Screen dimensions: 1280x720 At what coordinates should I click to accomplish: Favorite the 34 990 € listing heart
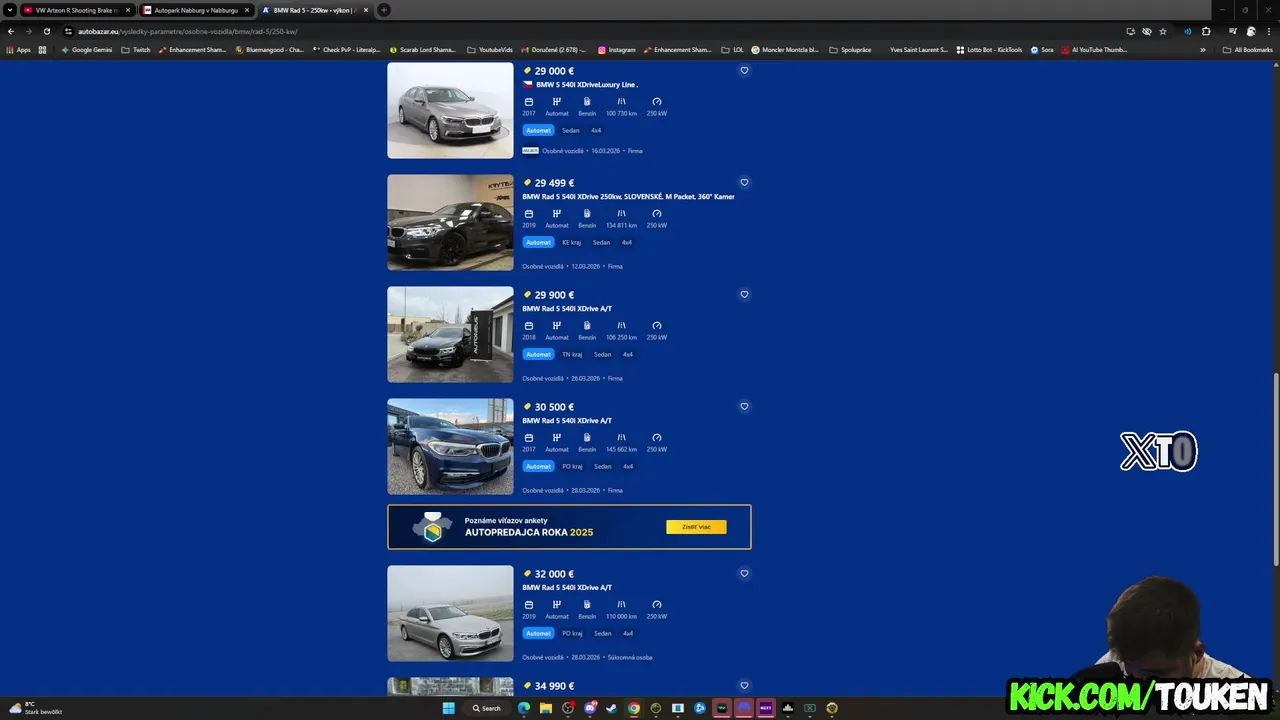coord(744,686)
